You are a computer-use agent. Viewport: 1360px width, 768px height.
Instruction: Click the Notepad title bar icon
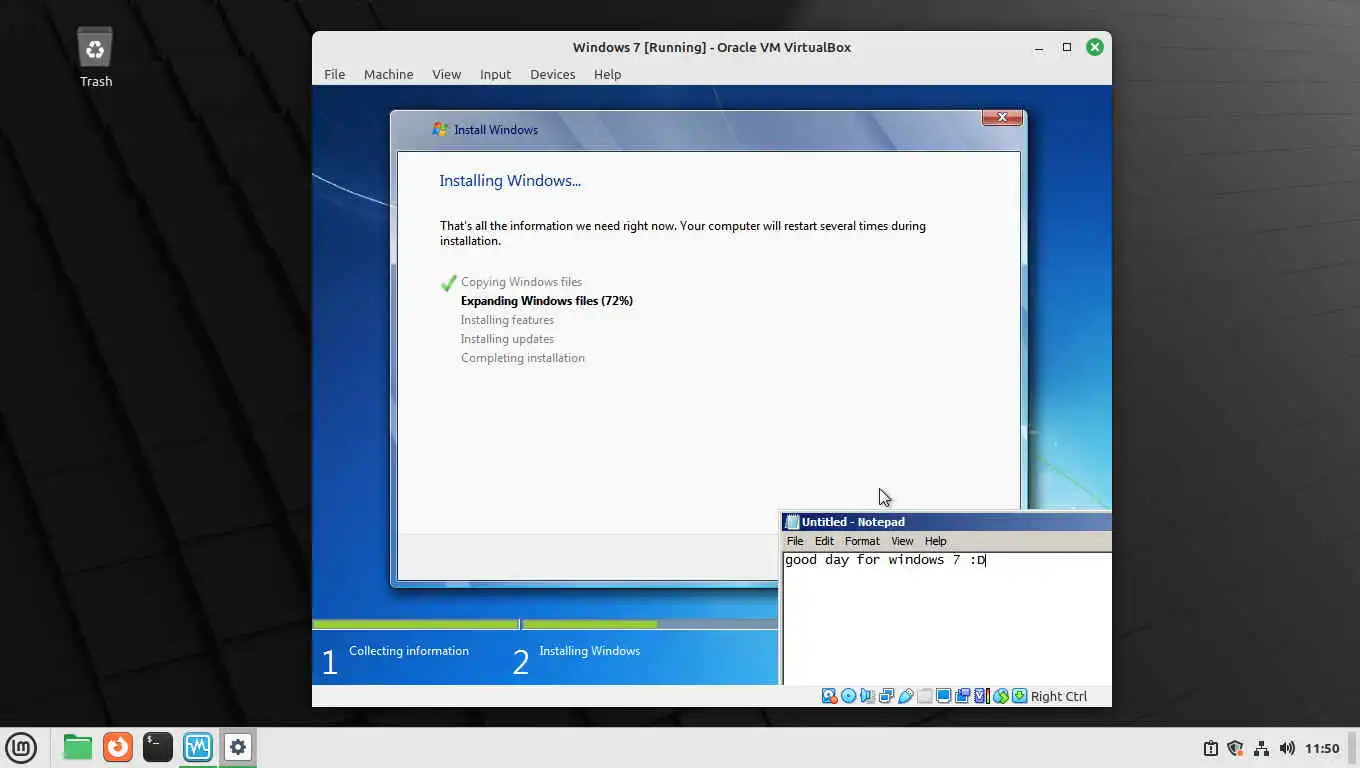tap(792, 522)
